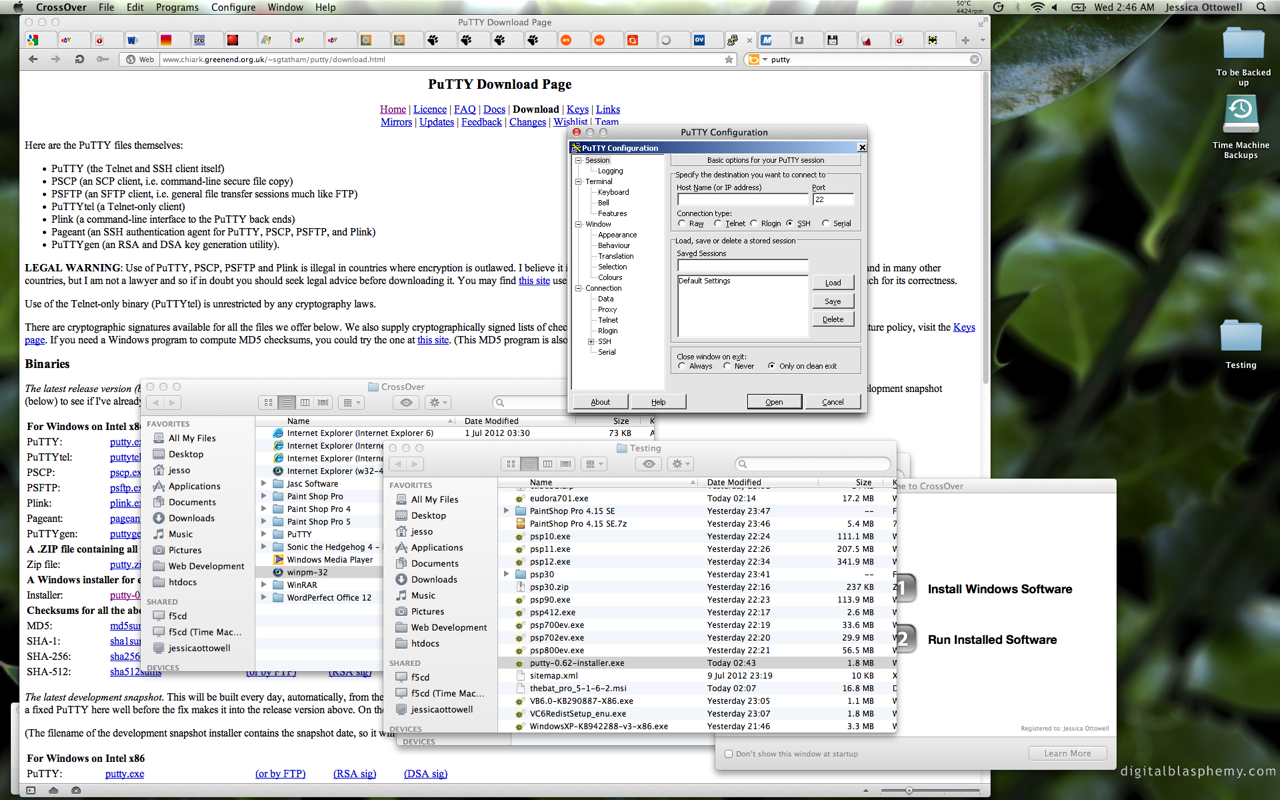Open action gear dropdown in Testing window
The height and width of the screenshot is (800, 1280).
680,464
